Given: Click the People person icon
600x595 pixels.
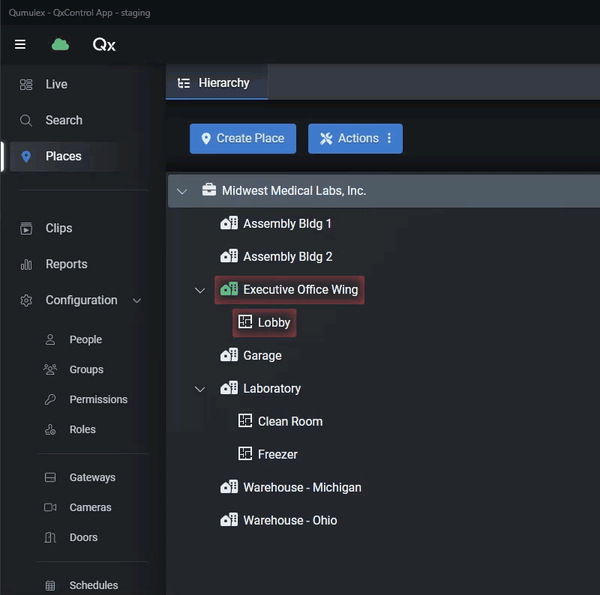Looking at the screenshot, I should 50,339.
